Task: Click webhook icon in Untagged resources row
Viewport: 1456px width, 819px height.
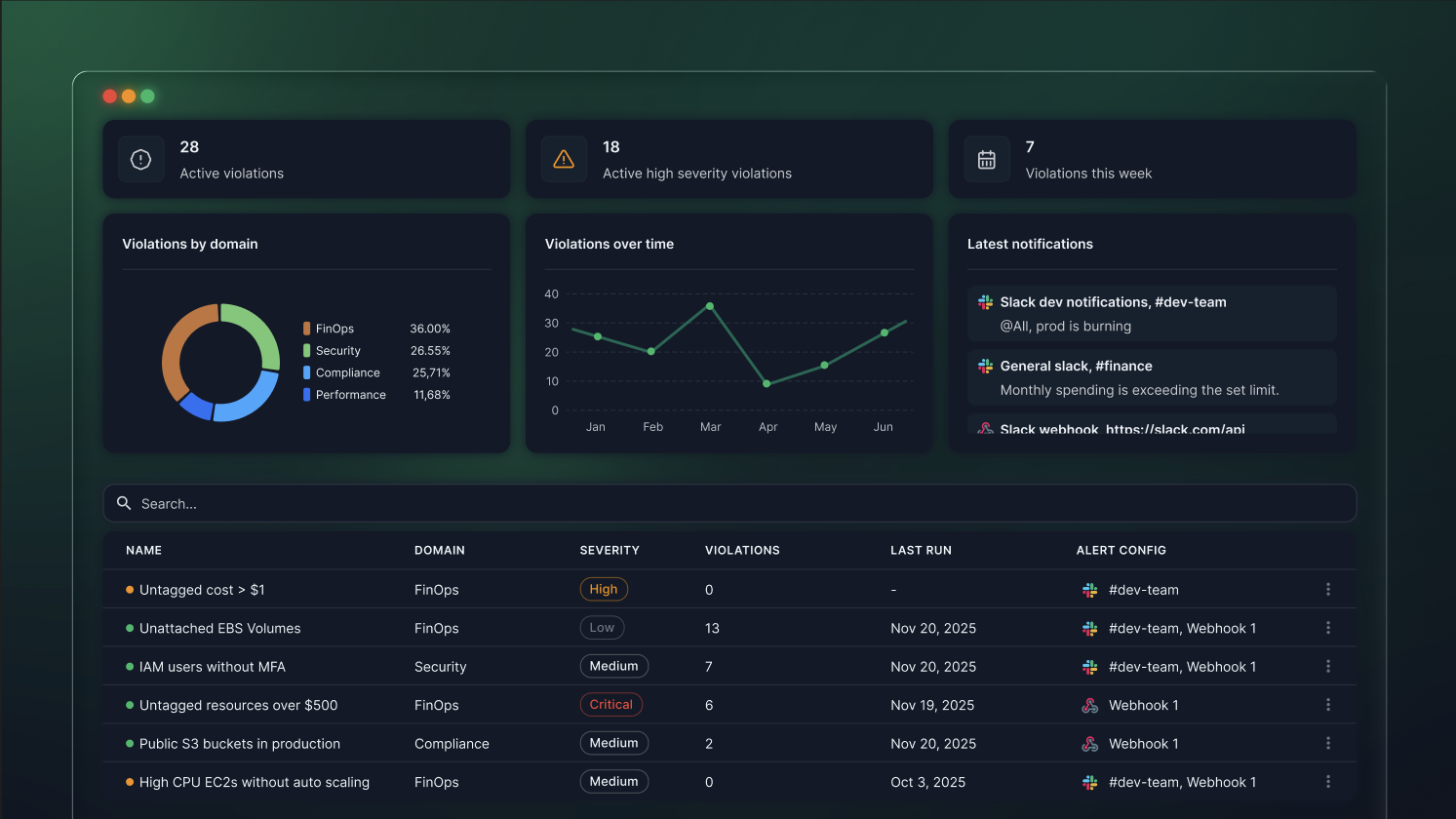Action: click(1089, 705)
